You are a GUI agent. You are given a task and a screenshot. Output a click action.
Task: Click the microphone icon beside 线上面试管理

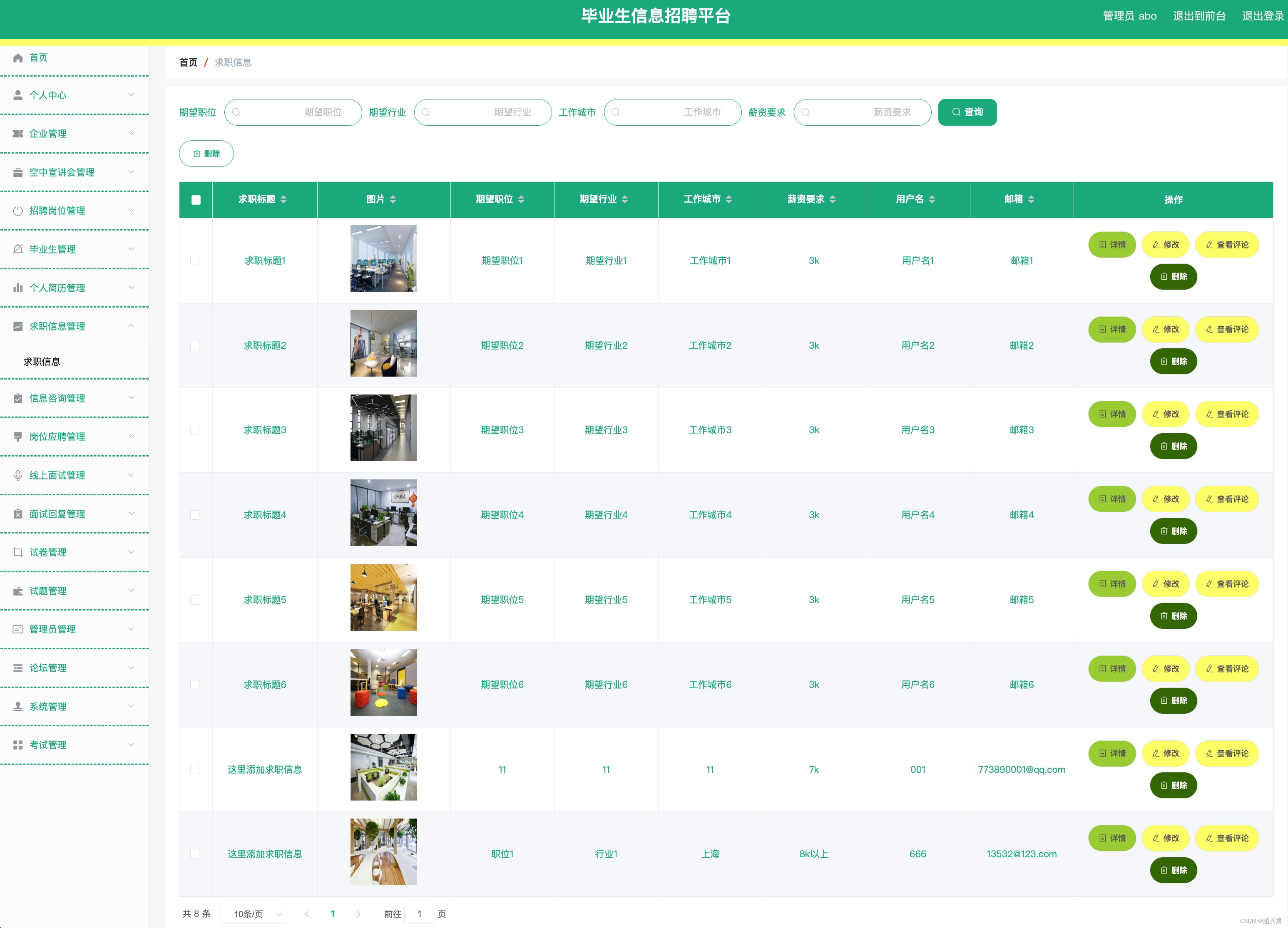click(x=17, y=475)
